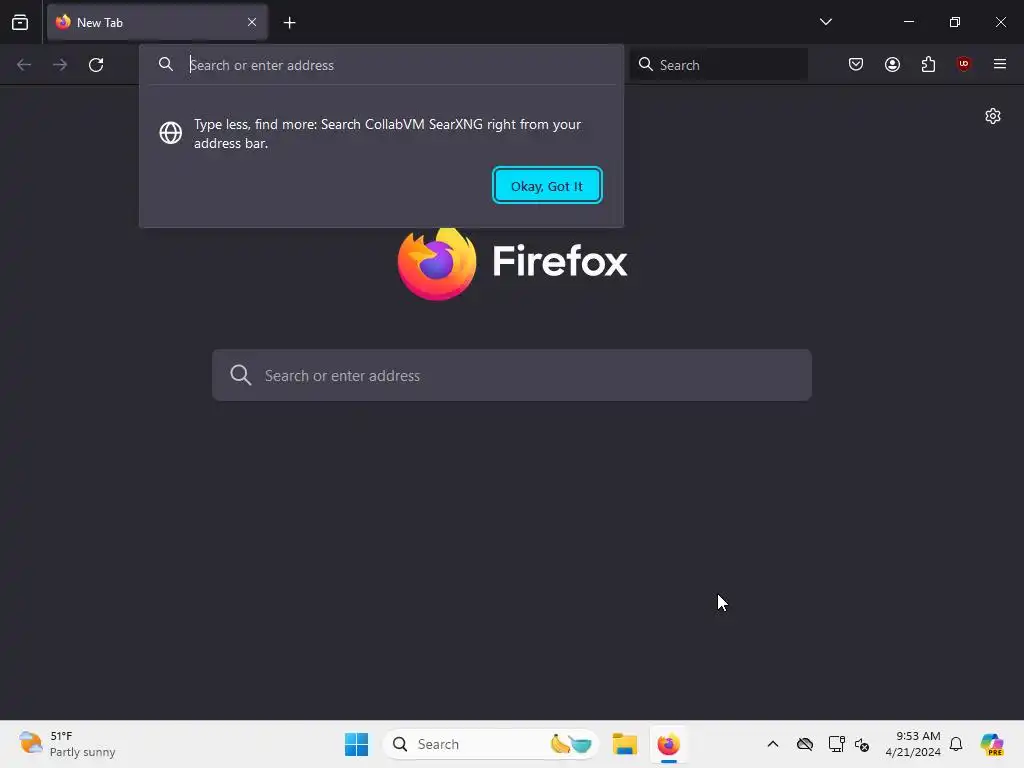
Task: Personalize new tab with gear icon
Action: coord(993,116)
